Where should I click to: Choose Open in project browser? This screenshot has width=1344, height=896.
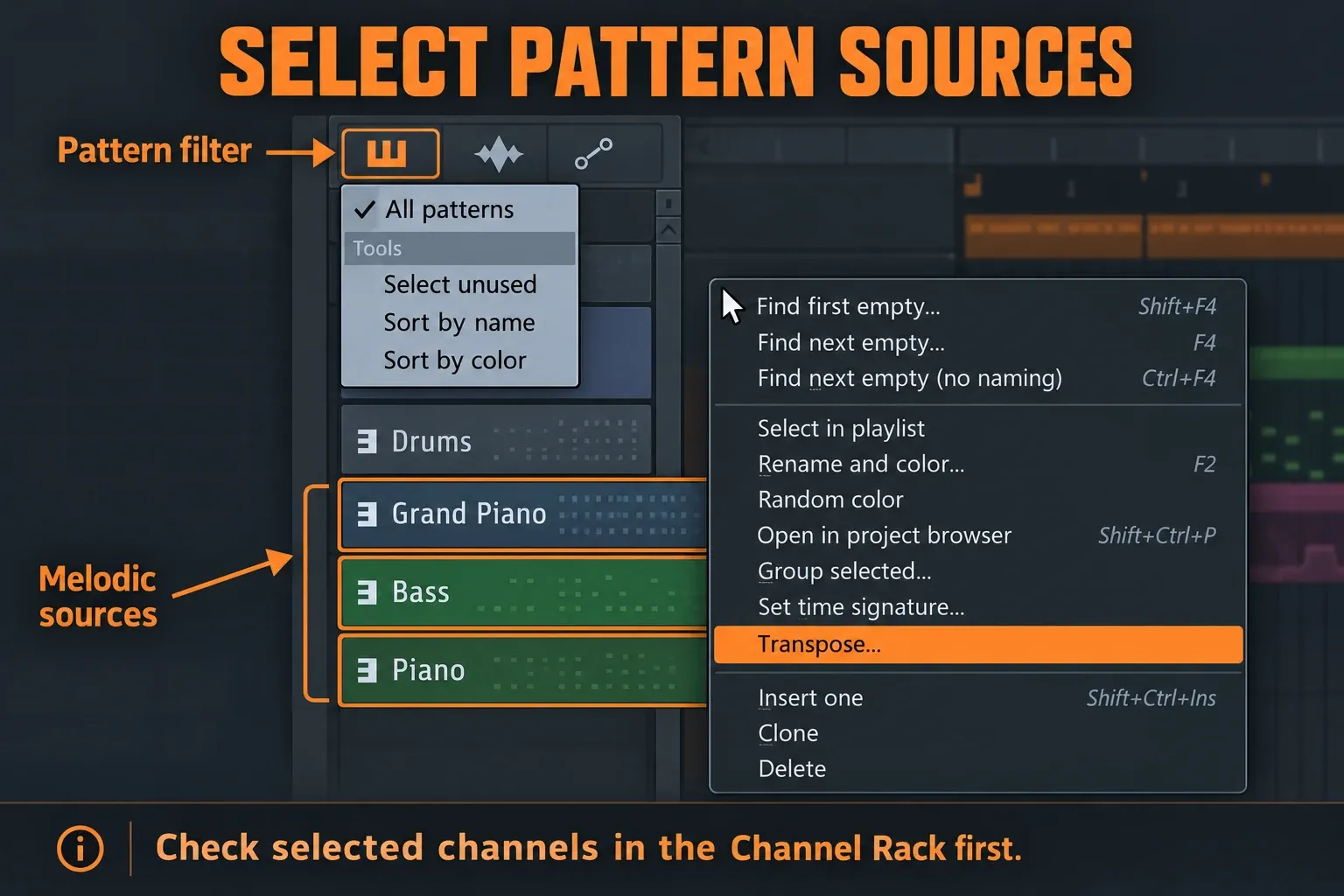pyautogui.click(x=978, y=535)
